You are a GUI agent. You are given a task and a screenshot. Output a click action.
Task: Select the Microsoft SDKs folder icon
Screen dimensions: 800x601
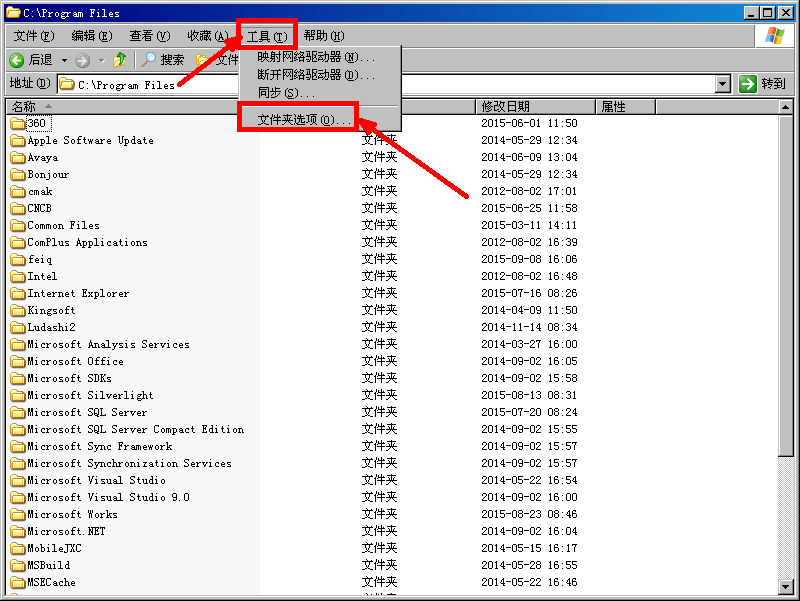point(18,379)
